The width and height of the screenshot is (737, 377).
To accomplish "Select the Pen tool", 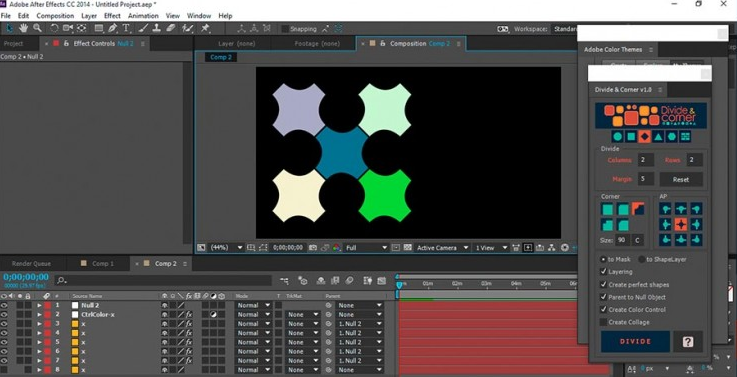I will point(113,28).
